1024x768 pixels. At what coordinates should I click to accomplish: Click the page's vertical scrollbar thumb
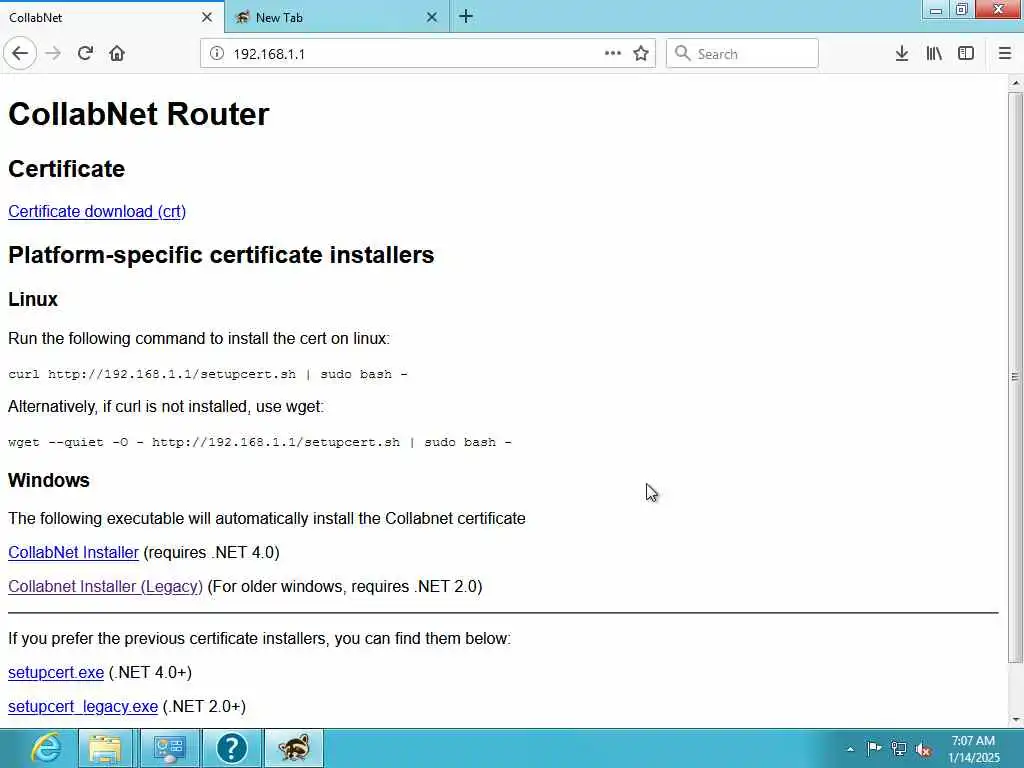point(1016,377)
